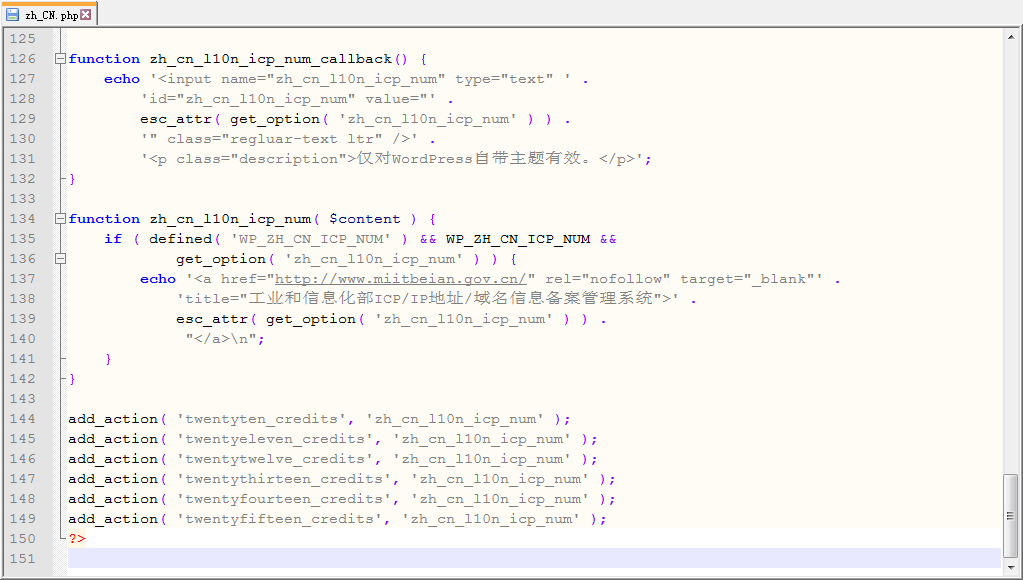Screen dimensions: 1023x580
Task: Click the save icon on zh_CN.php tab
Action: pyautogui.click(x=12, y=14)
